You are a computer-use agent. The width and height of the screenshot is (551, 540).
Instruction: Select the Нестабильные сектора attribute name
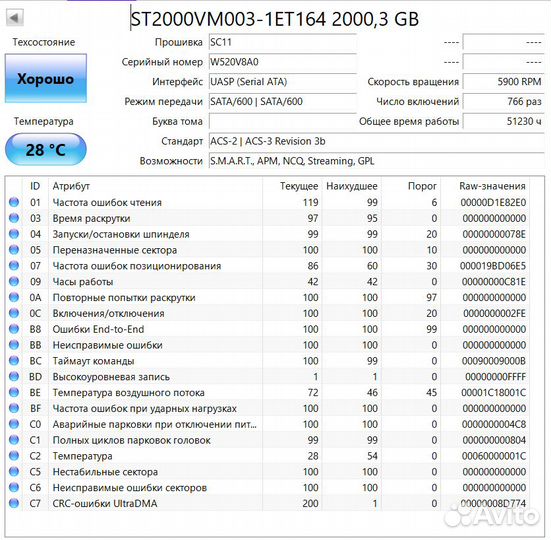(x=105, y=472)
